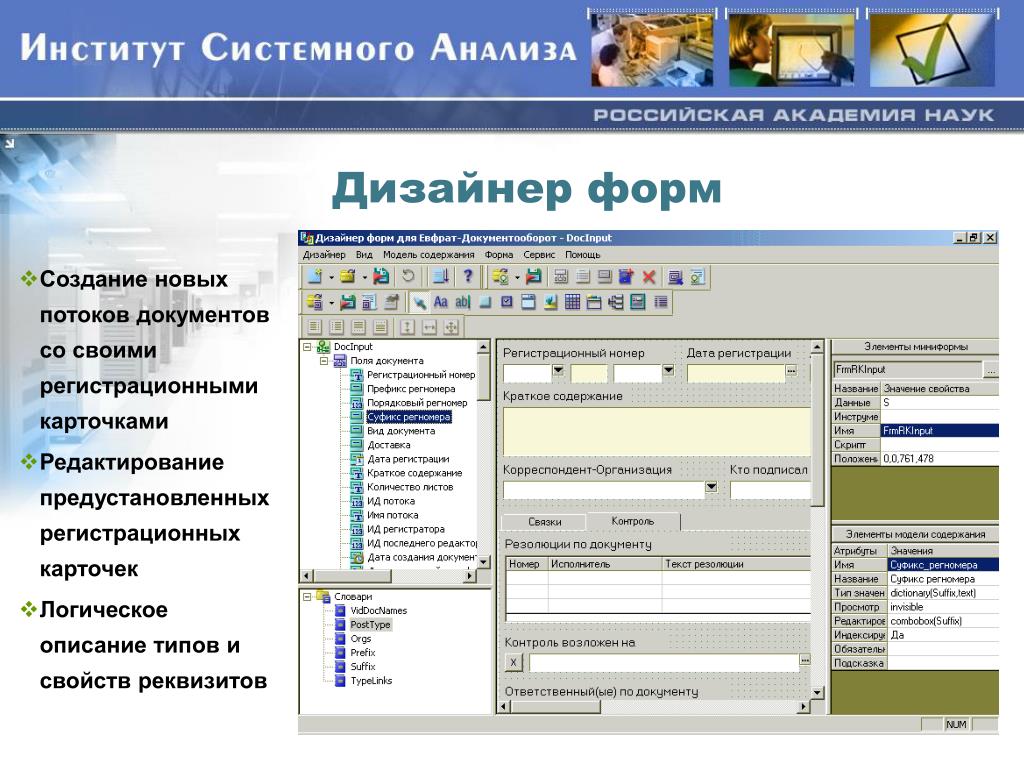The image size is (1024, 768).
Task: Select the grid table tool icon
Action: click(572, 302)
